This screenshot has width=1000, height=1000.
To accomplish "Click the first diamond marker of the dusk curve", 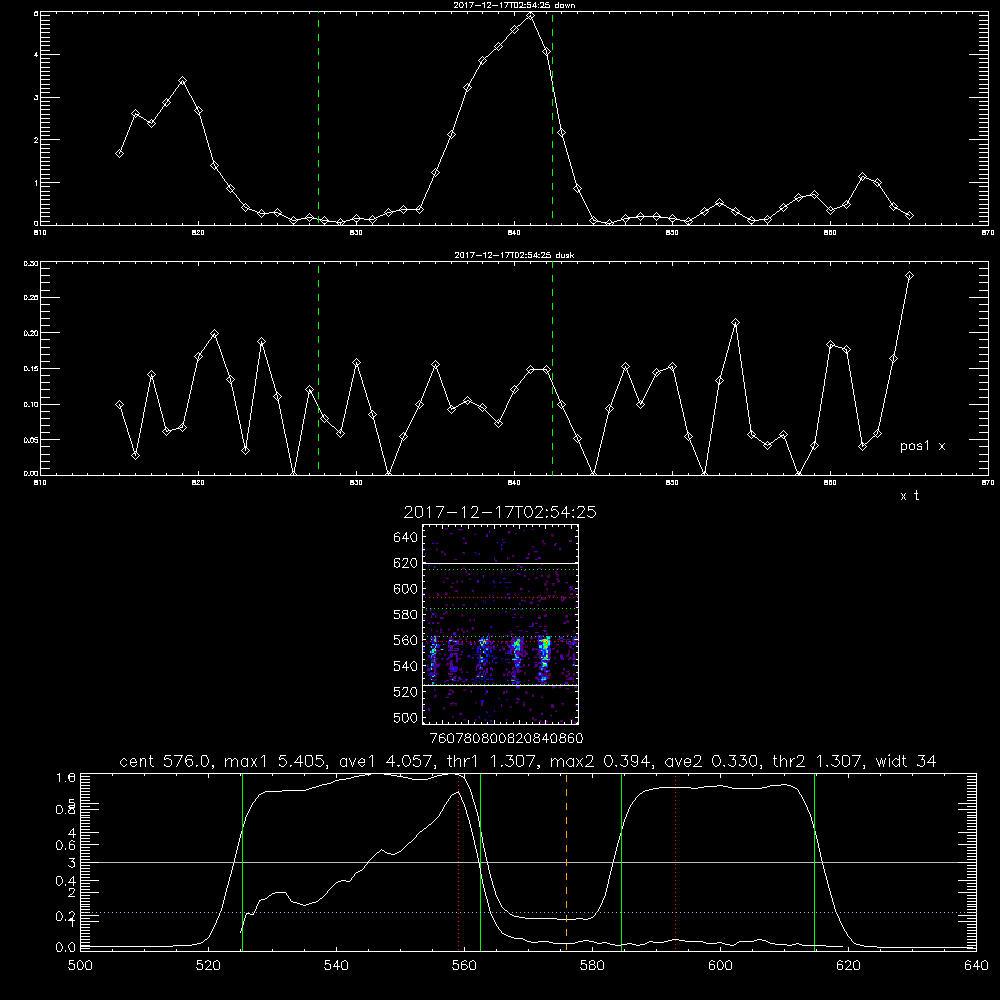I will coord(119,404).
